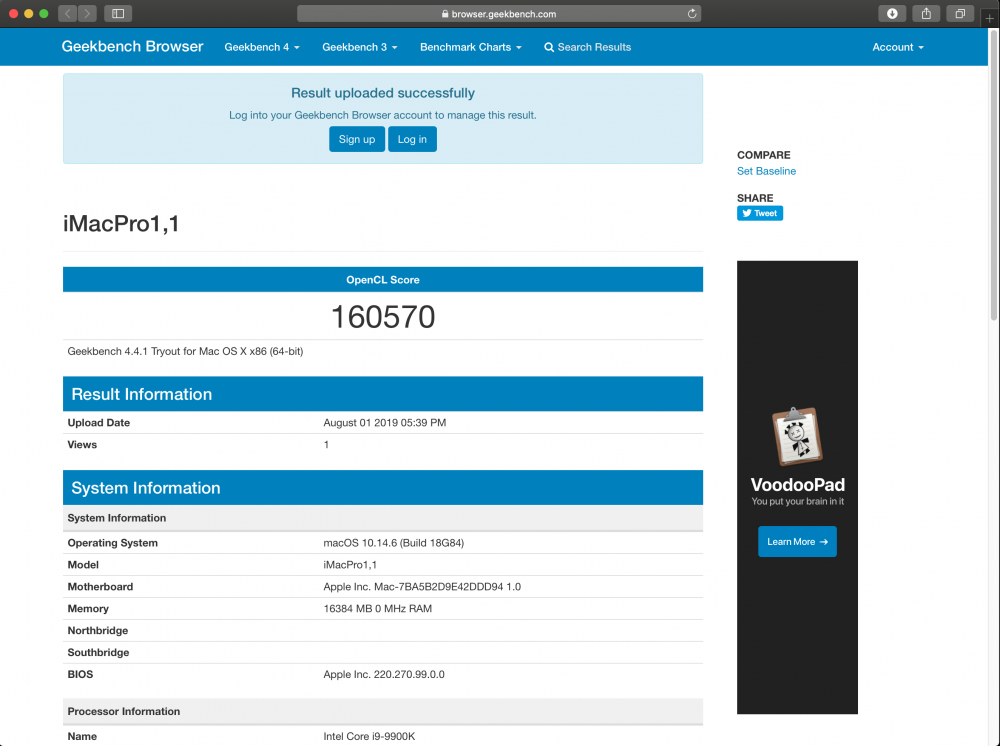This screenshot has height=746, width=1000.
Task: Click the OpenCL score 160570
Action: click(x=383, y=317)
